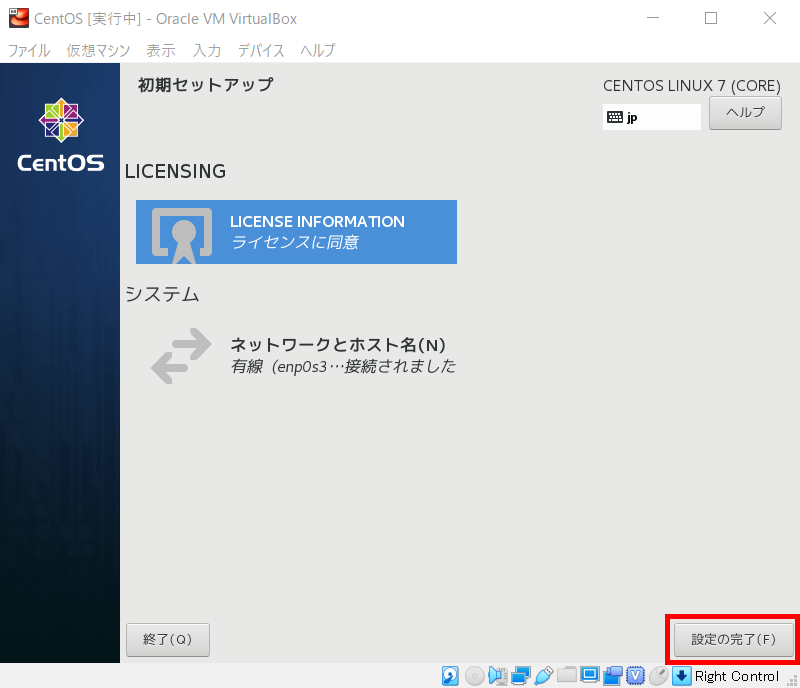Click the video capture status icon
800x688 pixels.
613,676
